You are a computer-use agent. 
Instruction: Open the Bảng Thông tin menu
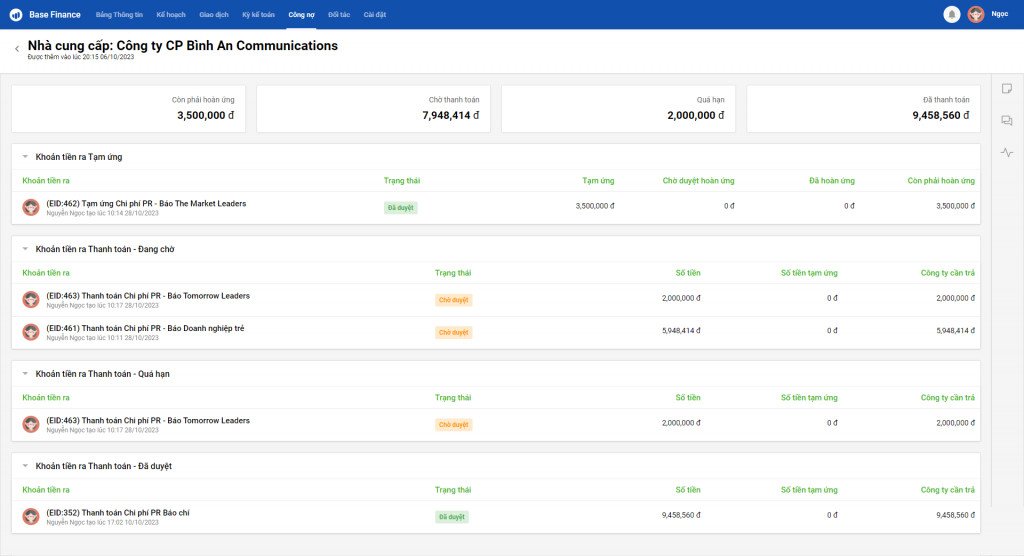[119, 14]
